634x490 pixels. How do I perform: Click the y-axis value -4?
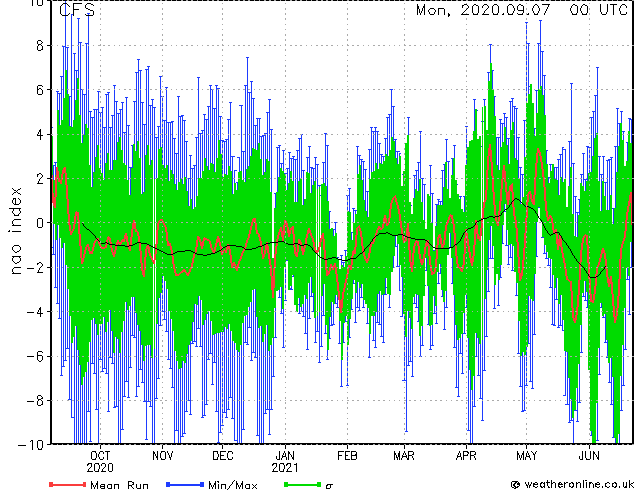[x=35, y=312]
